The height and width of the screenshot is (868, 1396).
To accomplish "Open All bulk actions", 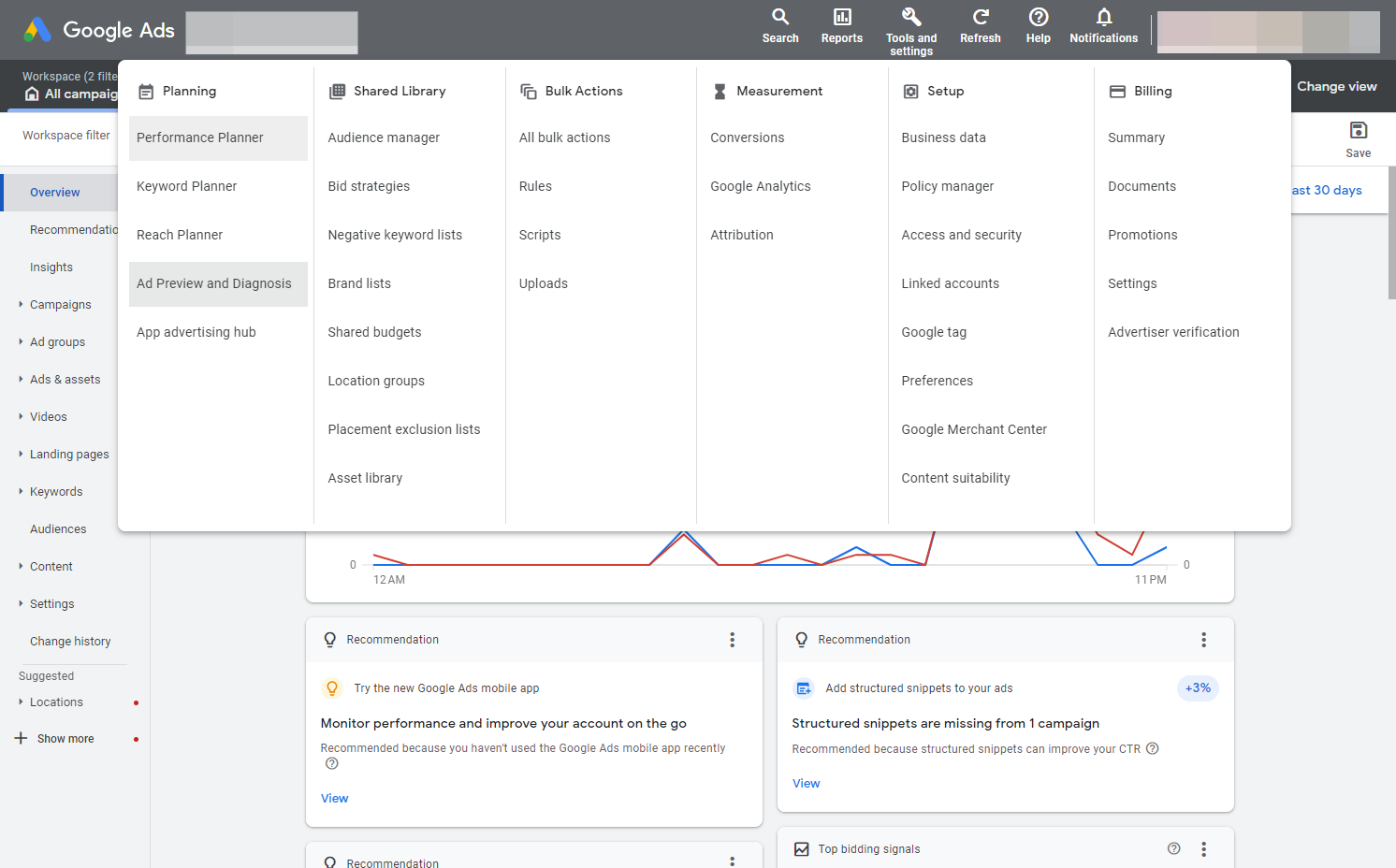I will click(x=564, y=137).
